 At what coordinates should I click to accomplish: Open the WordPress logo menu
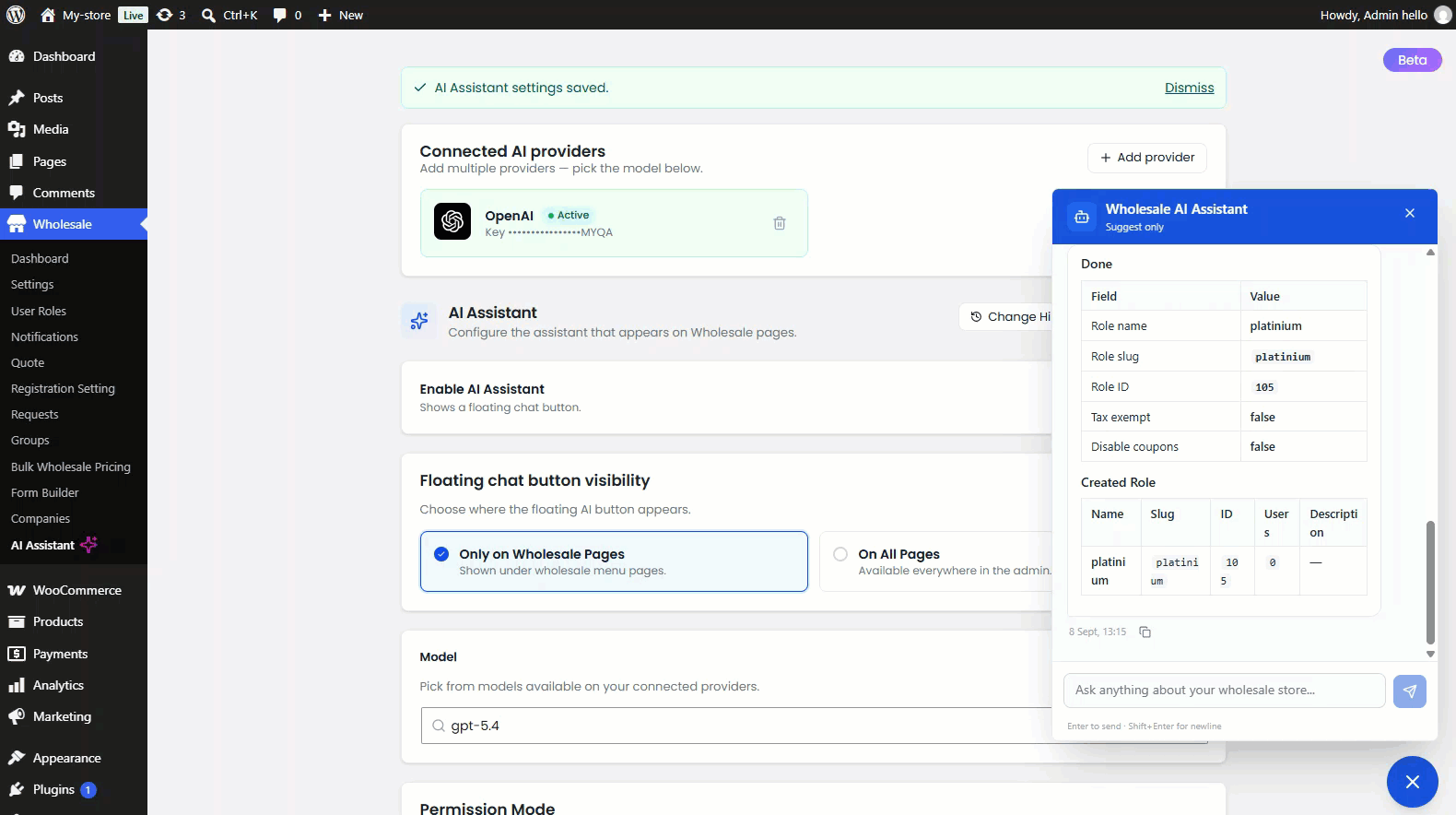pos(16,15)
